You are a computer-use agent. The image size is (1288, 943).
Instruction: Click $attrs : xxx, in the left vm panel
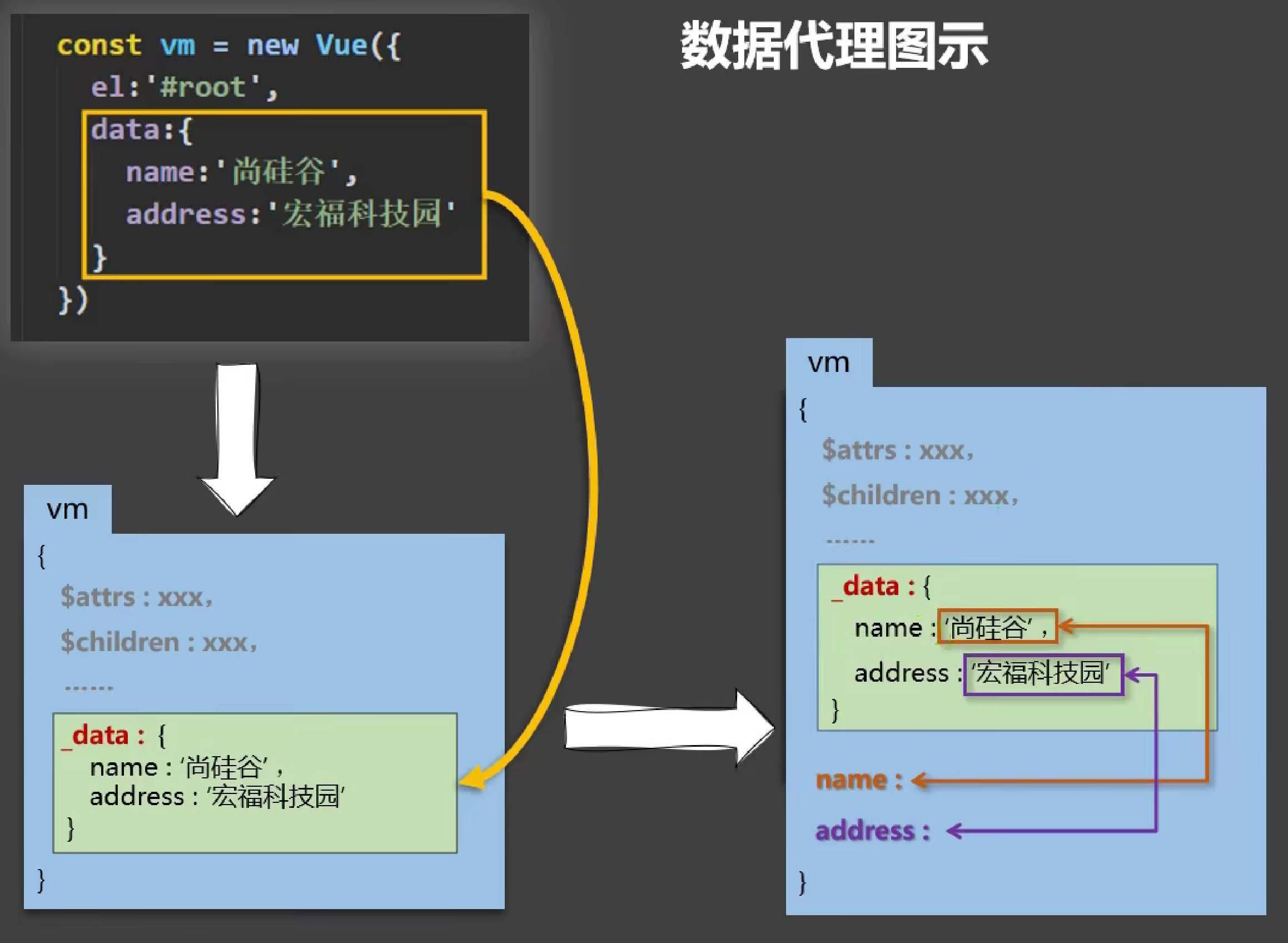(x=136, y=597)
